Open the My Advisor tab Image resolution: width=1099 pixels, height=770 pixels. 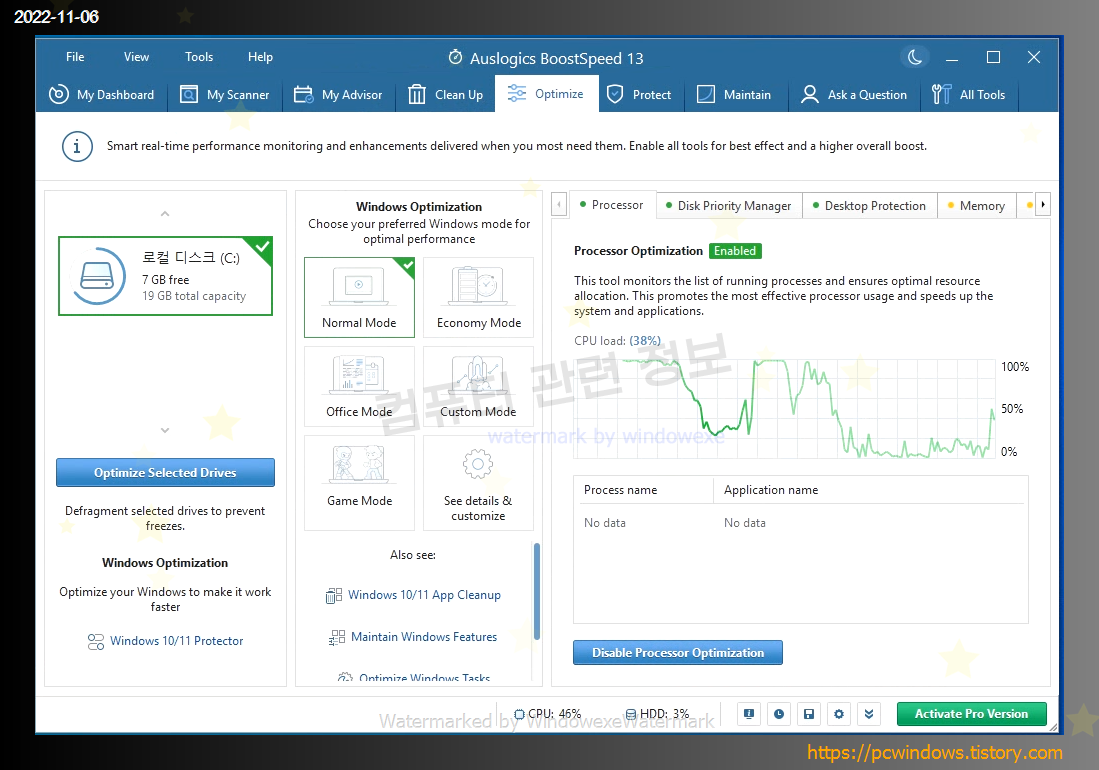point(339,95)
